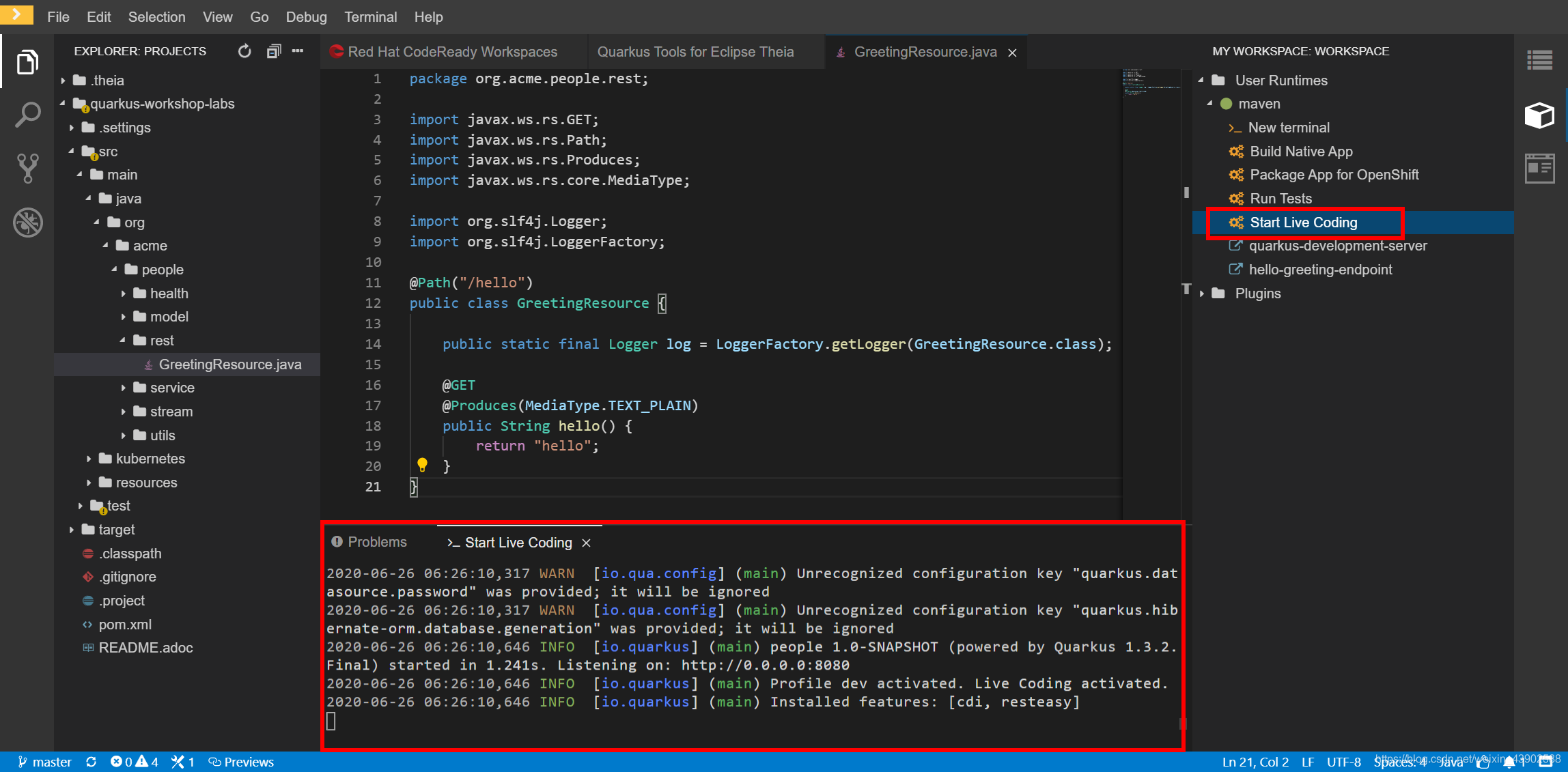Open the Terminal menu
1568x772 pixels.
(x=370, y=17)
